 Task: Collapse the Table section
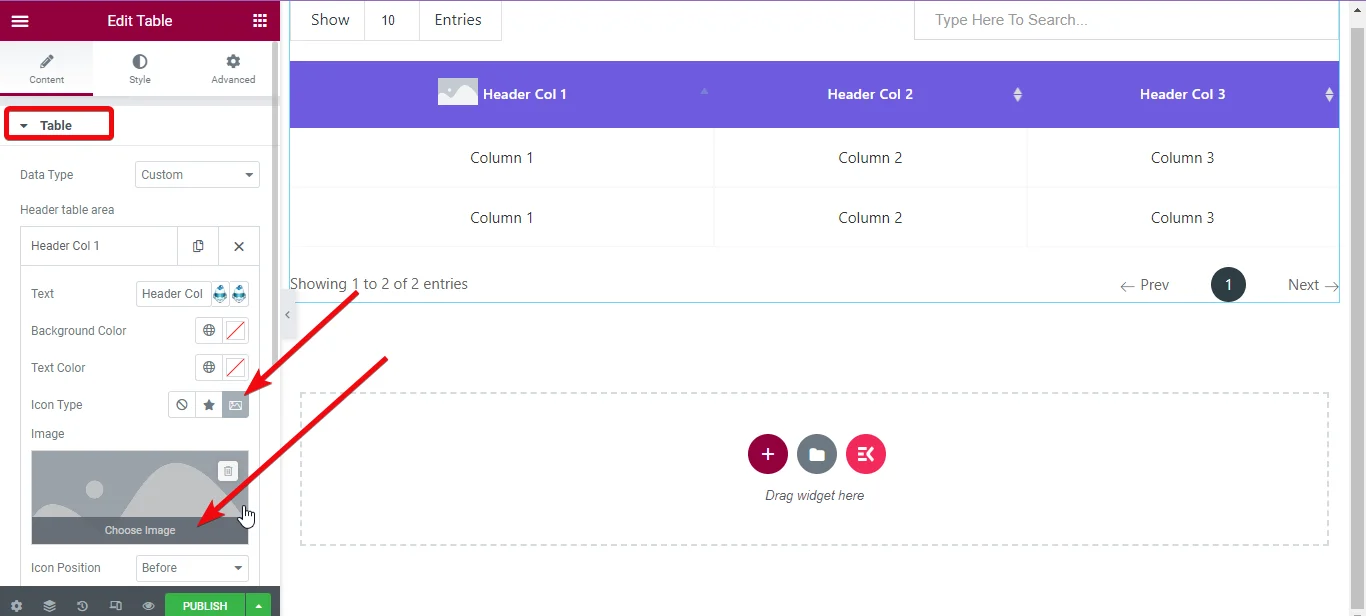click(58, 126)
